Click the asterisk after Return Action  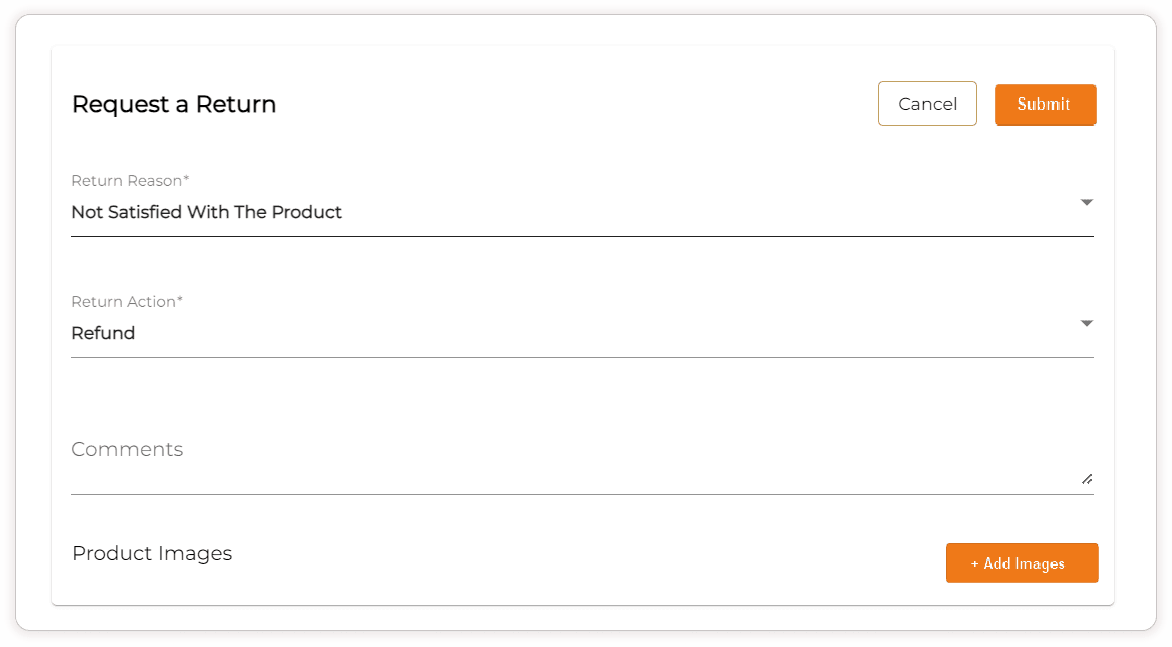click(180, 301)
